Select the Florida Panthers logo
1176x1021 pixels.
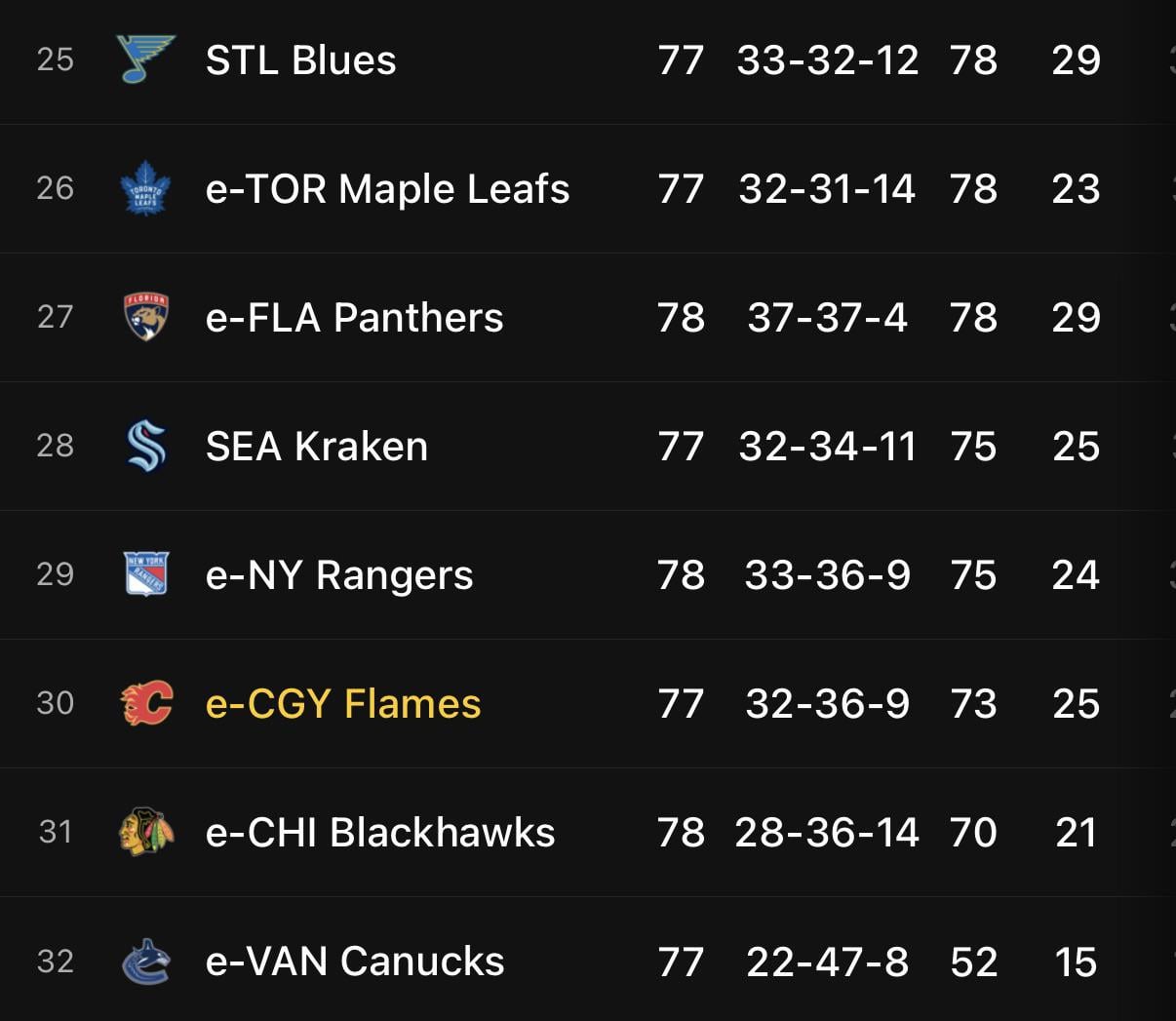(x=146, y=316)
